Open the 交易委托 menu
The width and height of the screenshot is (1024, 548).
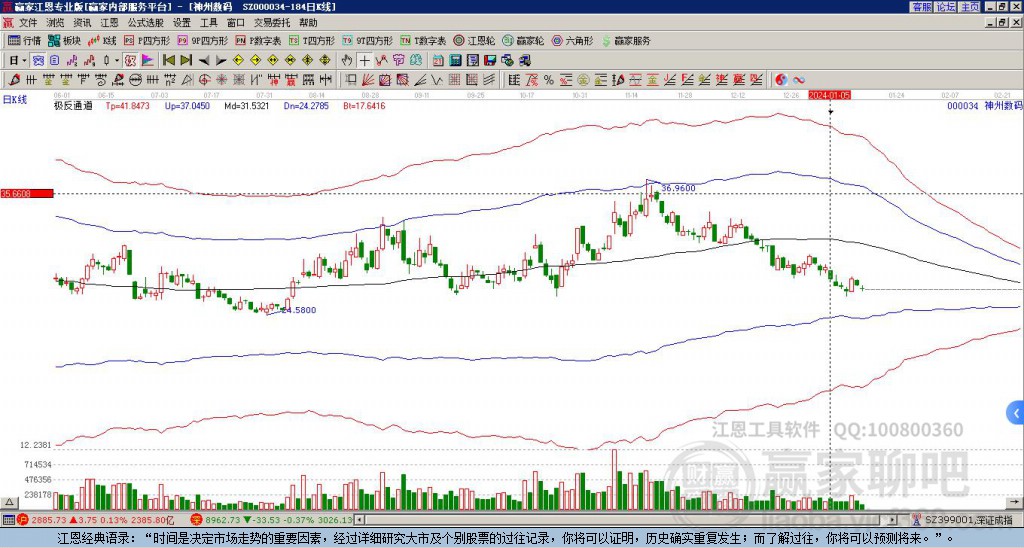[272, 23]
